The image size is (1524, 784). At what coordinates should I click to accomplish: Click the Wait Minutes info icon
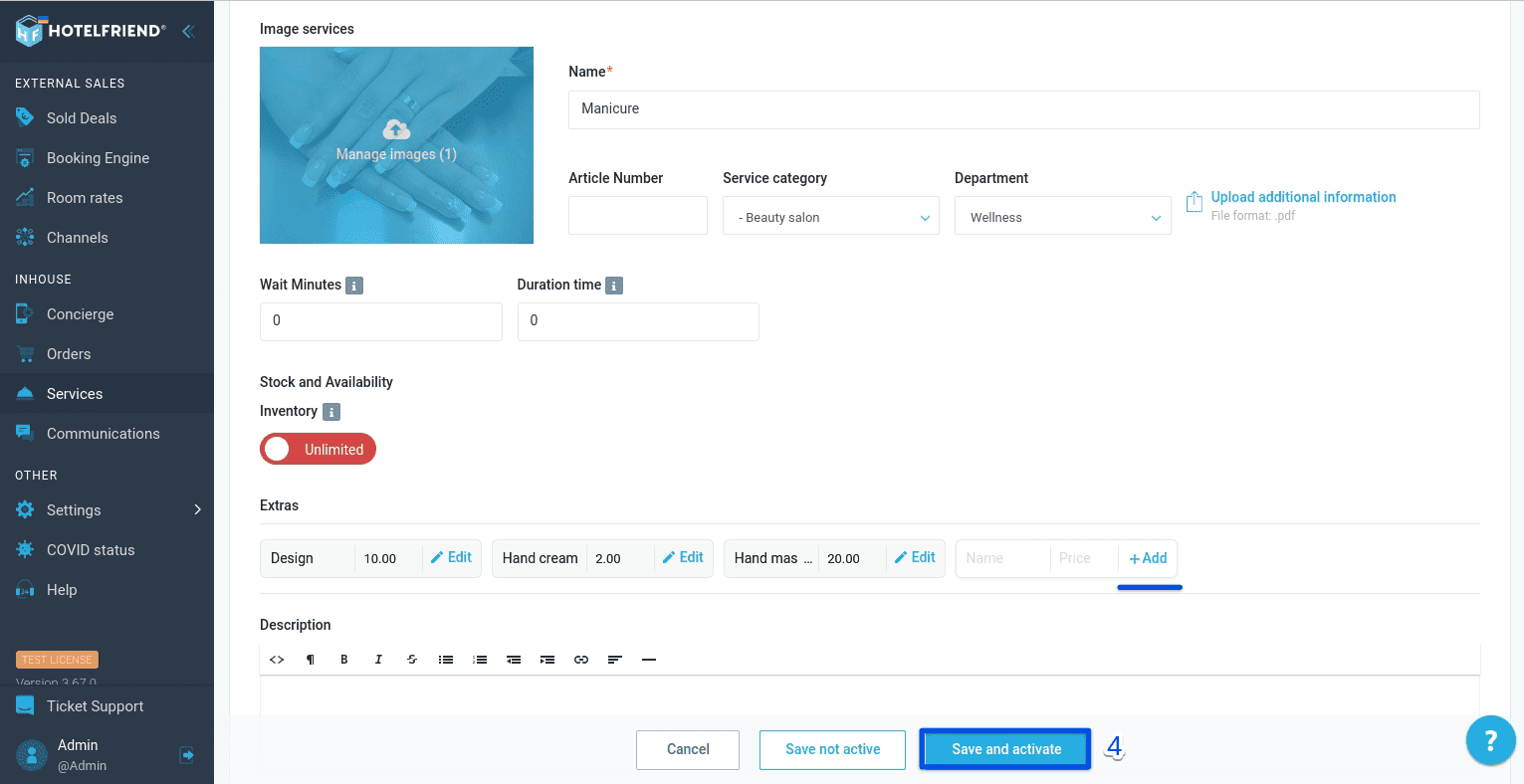354,286
